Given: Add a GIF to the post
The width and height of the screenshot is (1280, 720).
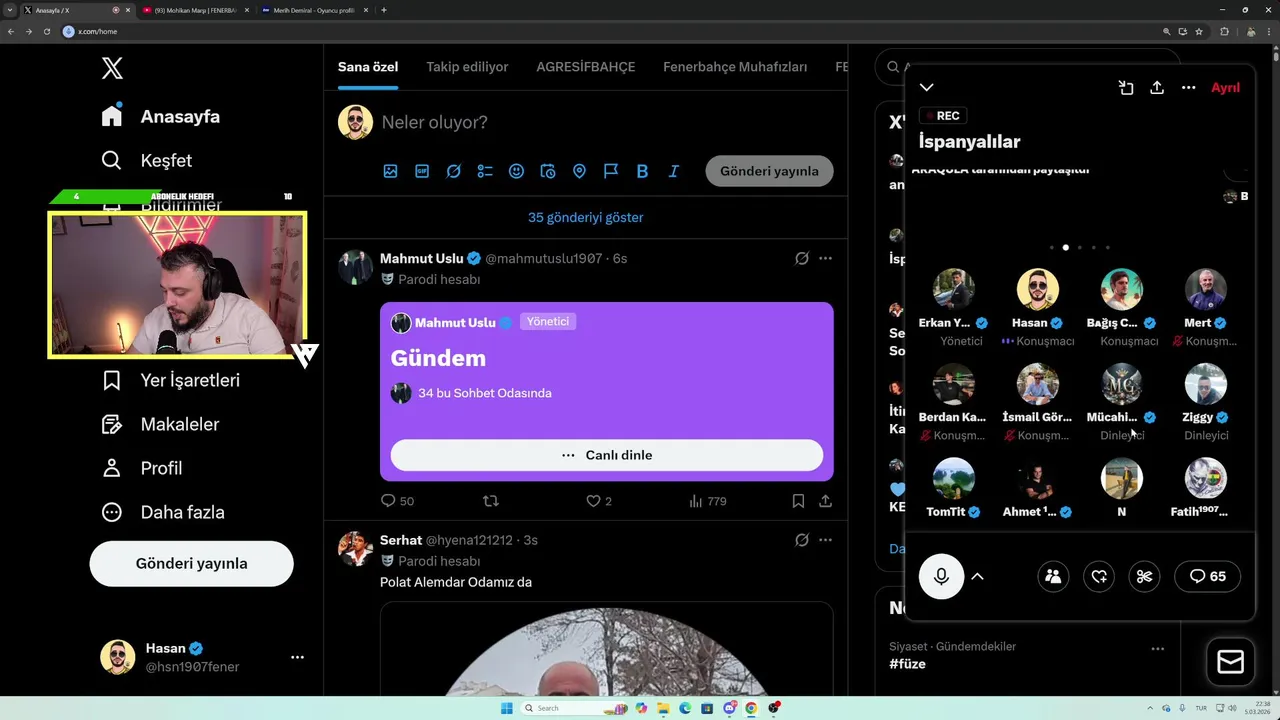Looking at the screenshot, I should click(x=422, y=171).
